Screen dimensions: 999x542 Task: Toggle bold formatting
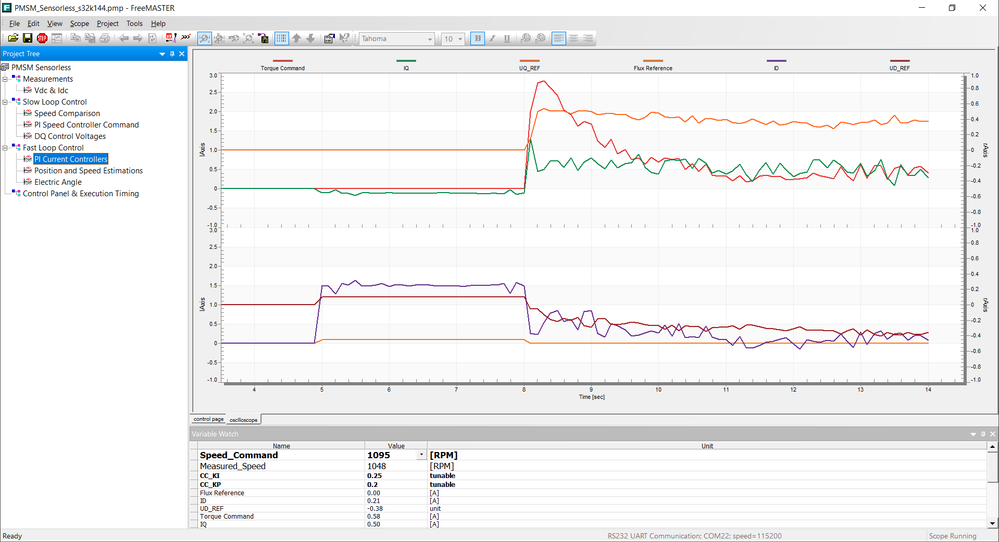pos(477,38)
